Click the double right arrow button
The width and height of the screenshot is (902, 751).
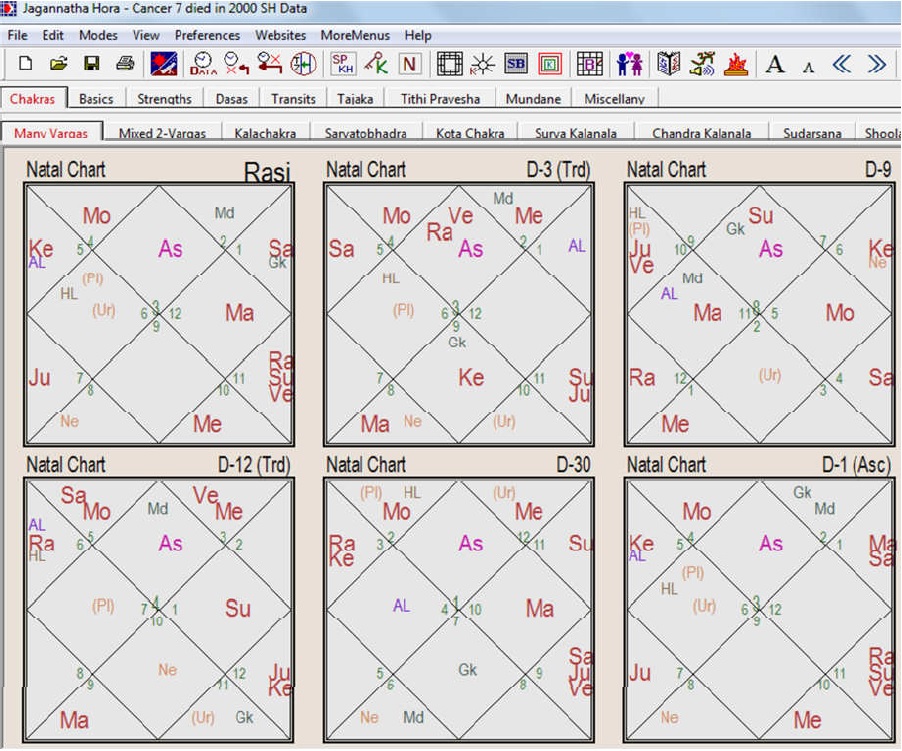click(x=877, y=64)
